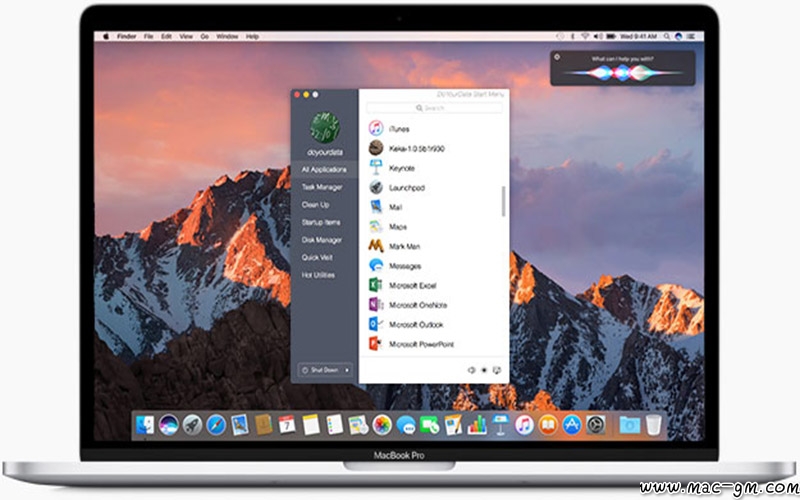800x500 pixels.
Task: Click the Wi-Fi status icon
Action: pos(585,36)
